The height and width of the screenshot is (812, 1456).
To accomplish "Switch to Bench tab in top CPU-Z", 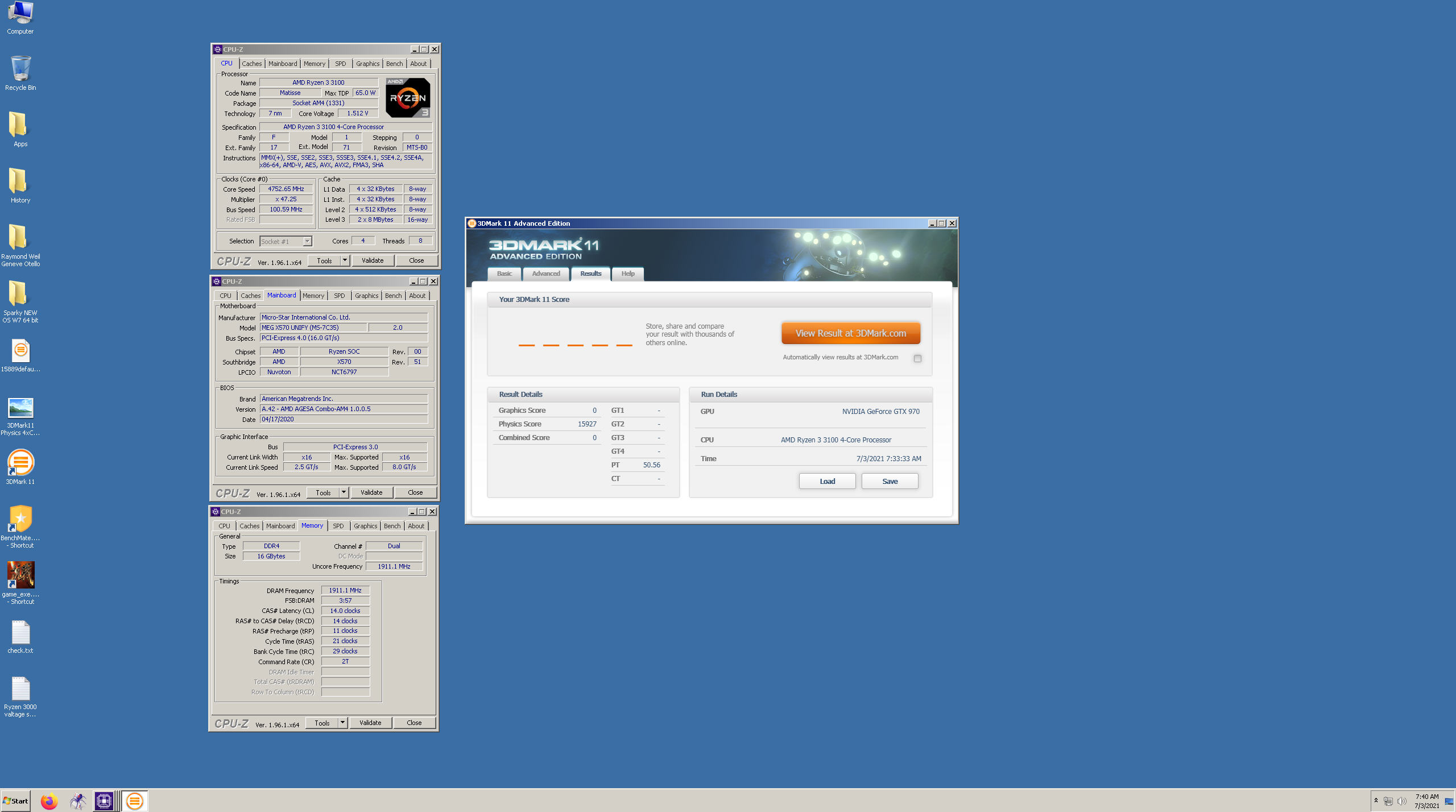I will click(x=394, y=64).
